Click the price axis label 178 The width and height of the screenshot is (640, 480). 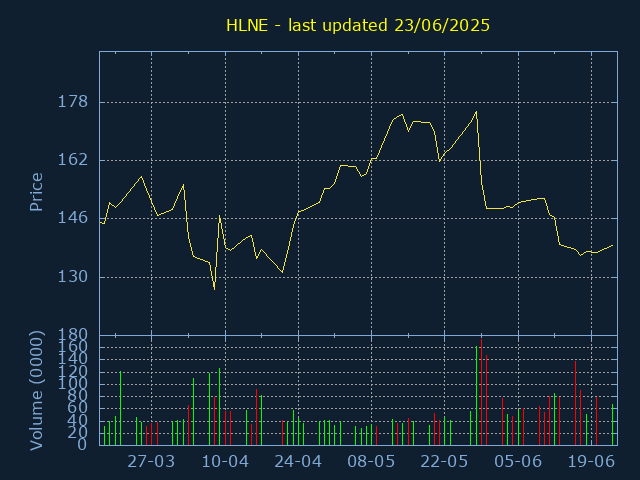[x=73, y=102]
